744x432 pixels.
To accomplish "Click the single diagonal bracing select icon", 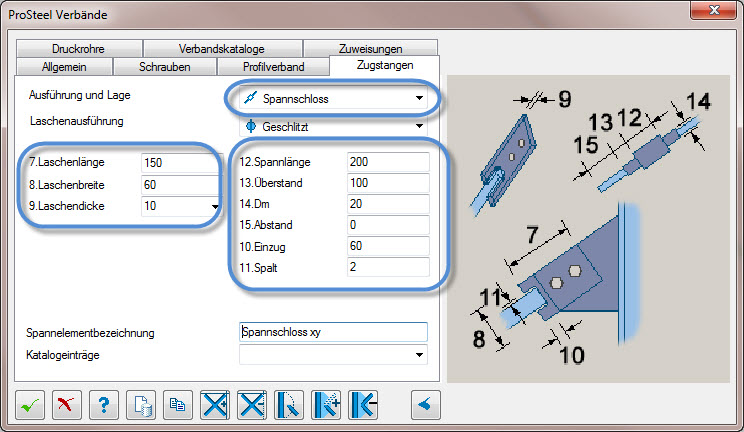I will (289, 405).
